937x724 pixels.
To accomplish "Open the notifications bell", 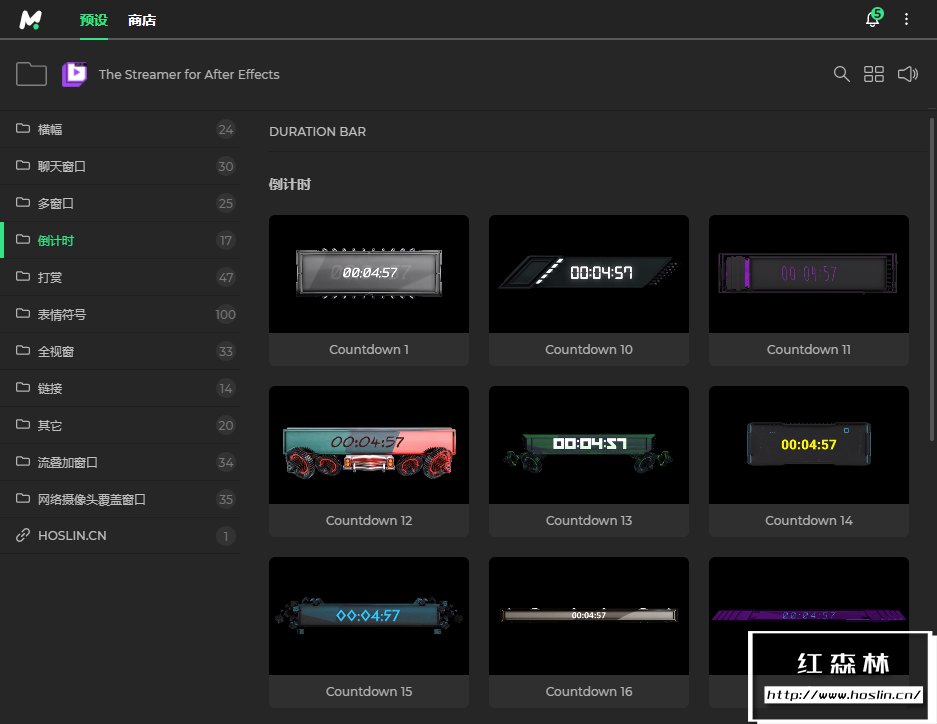I will [872, 19].
